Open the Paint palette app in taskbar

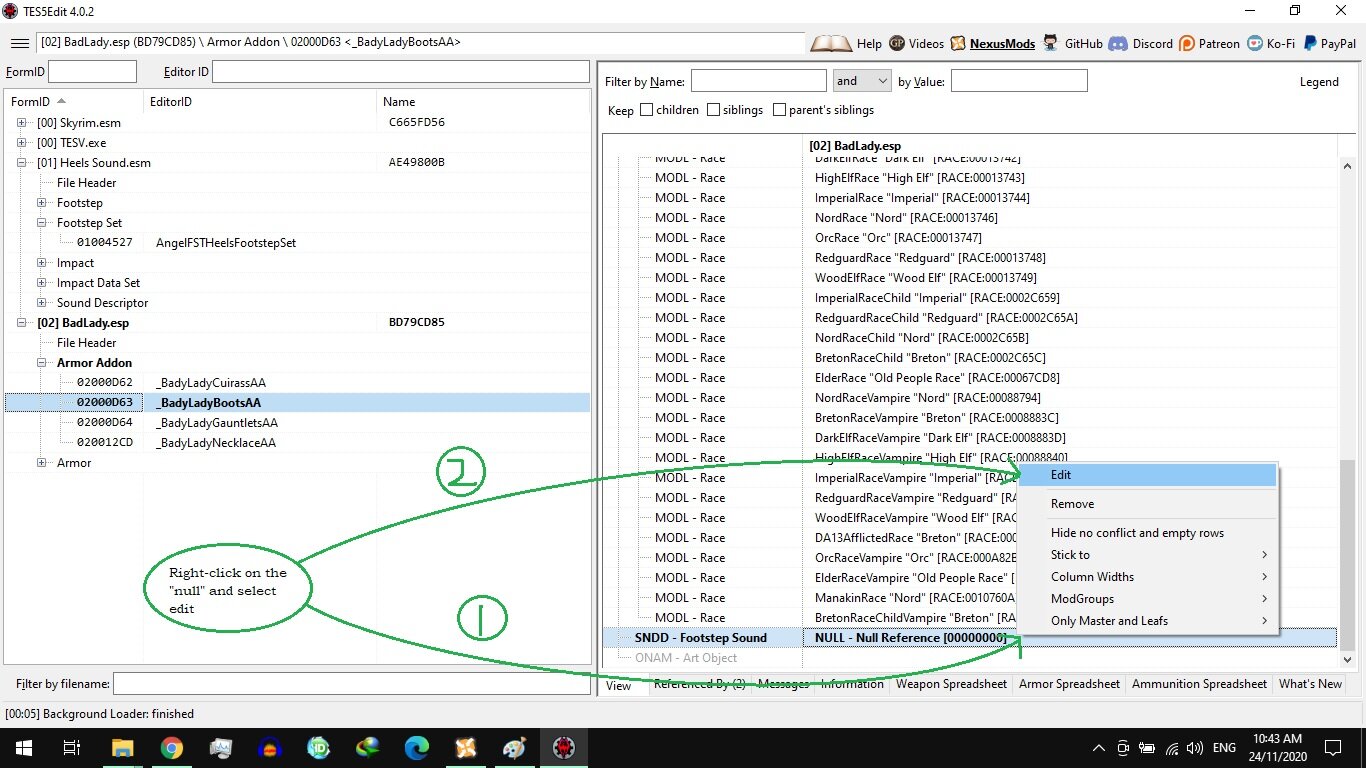click(x=514, y=748)
